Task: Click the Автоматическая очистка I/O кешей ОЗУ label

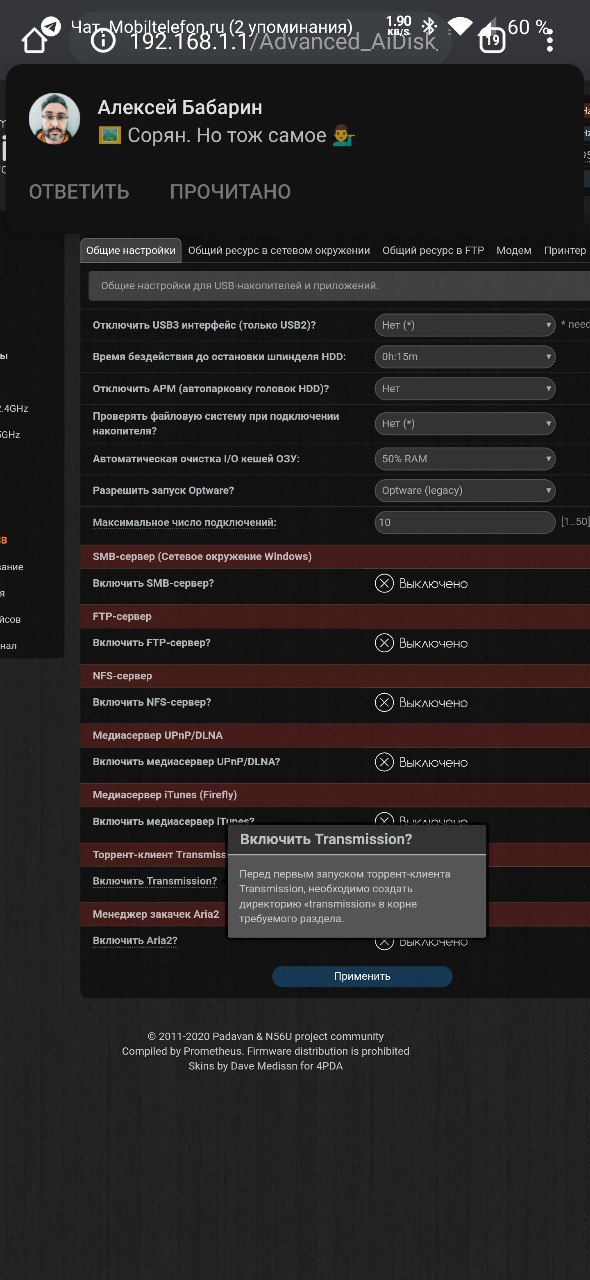Action: click(x=196, y=459)
